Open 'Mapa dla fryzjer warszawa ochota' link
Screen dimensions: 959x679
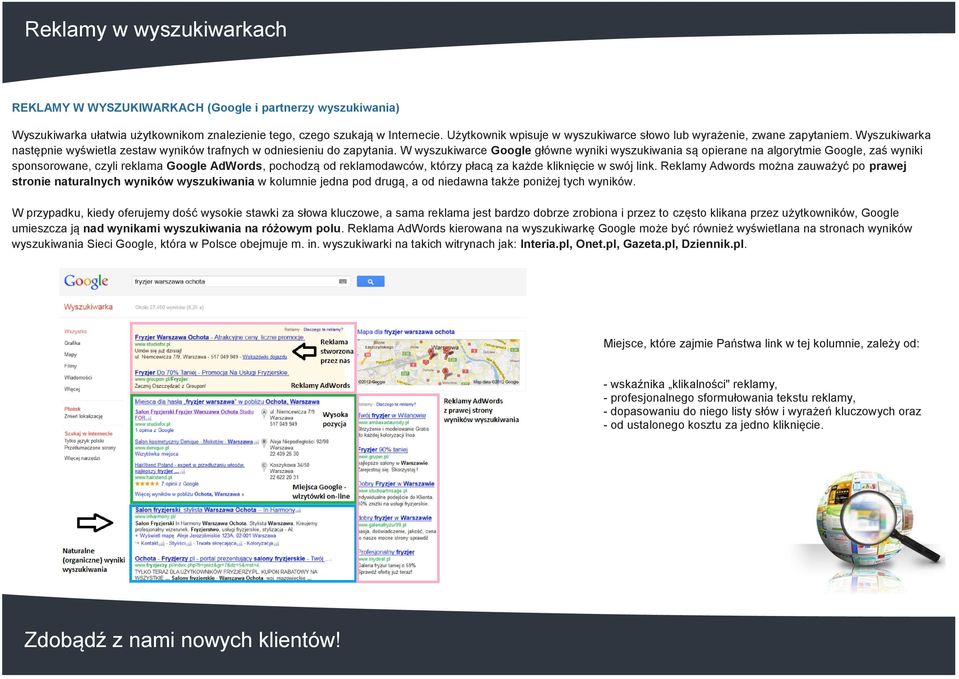point(406,332)
